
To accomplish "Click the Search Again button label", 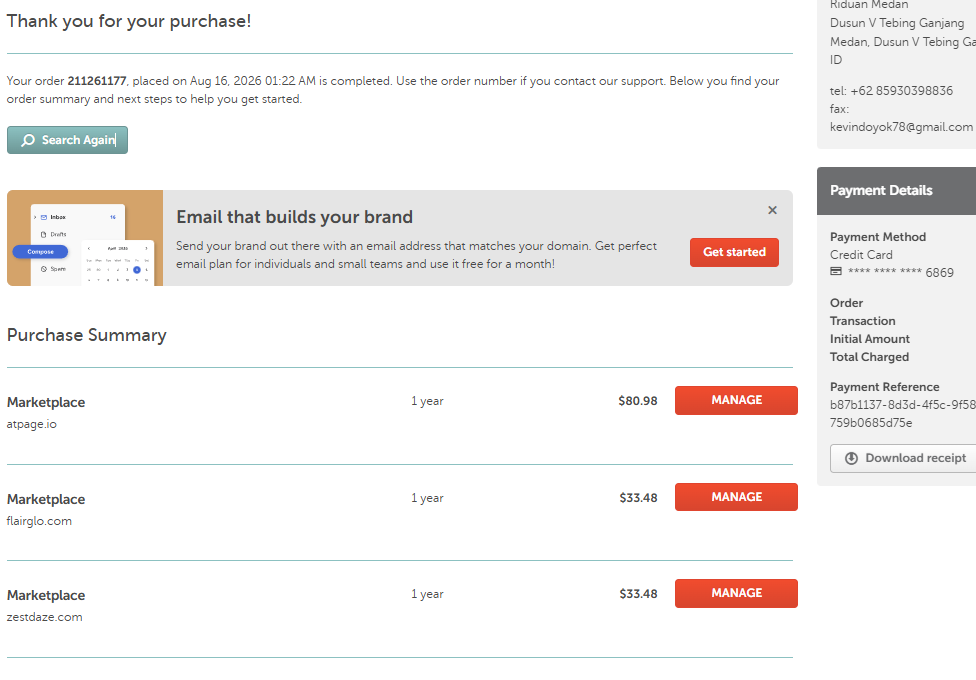I will coord(78,140).
